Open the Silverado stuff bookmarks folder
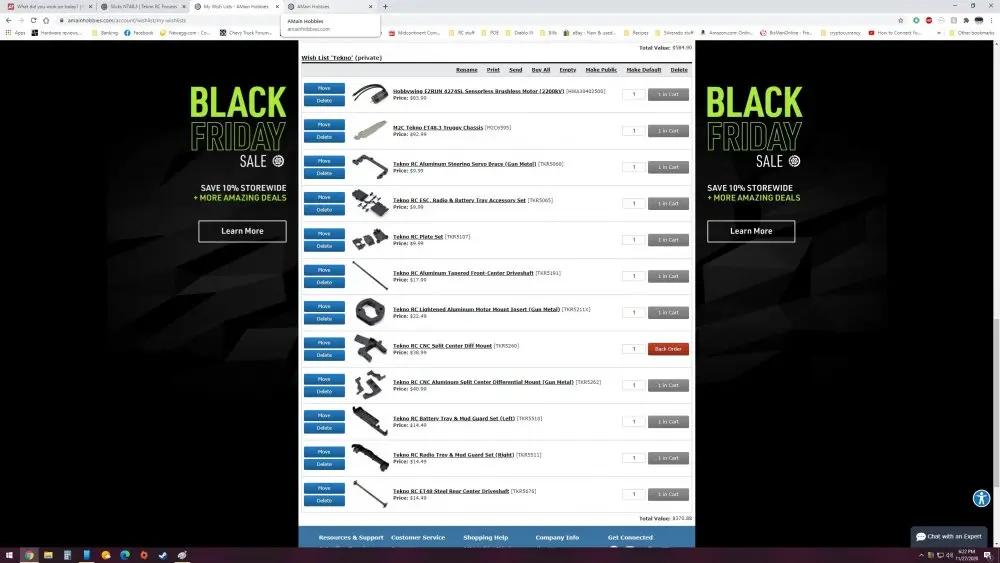Viewport: 1000px width, 563px height. [x=674, y=33]
